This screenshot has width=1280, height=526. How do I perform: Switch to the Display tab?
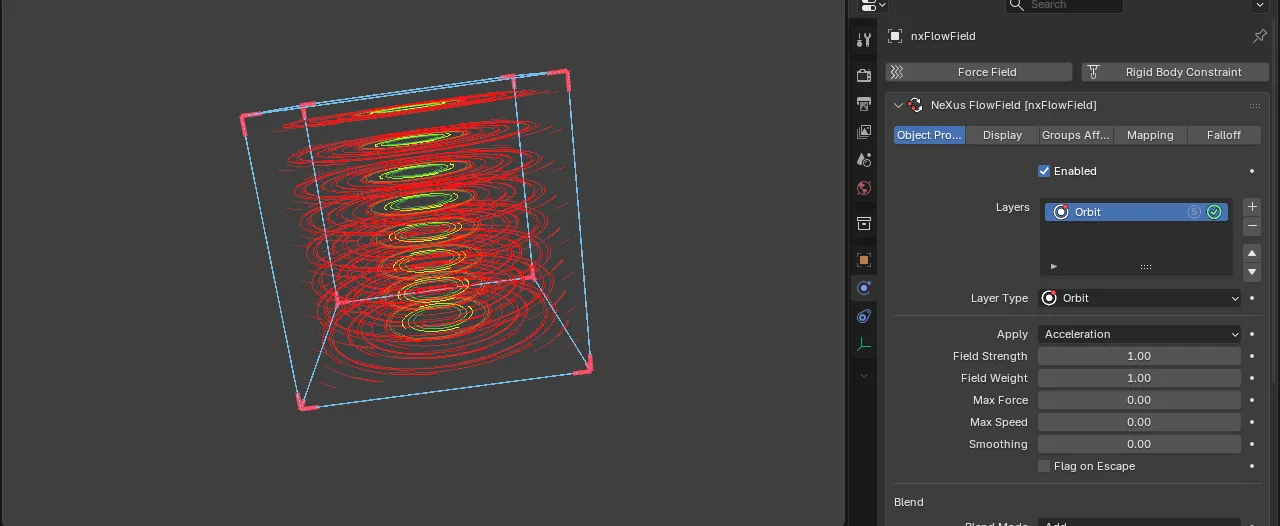[x=1002, y=135]
